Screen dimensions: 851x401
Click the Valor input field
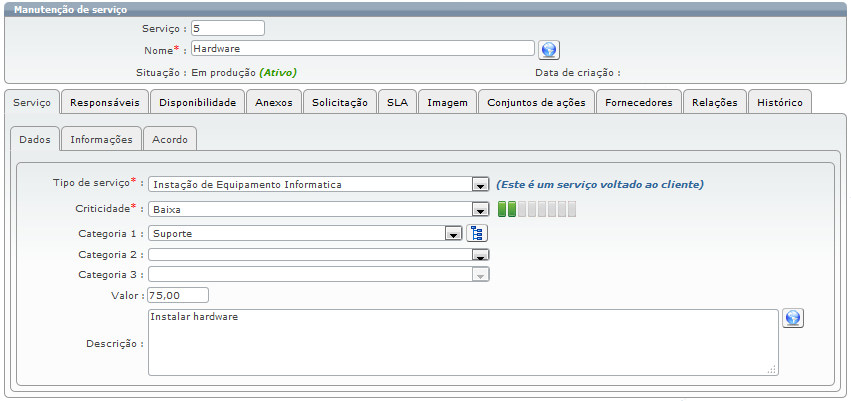point(177,295)
